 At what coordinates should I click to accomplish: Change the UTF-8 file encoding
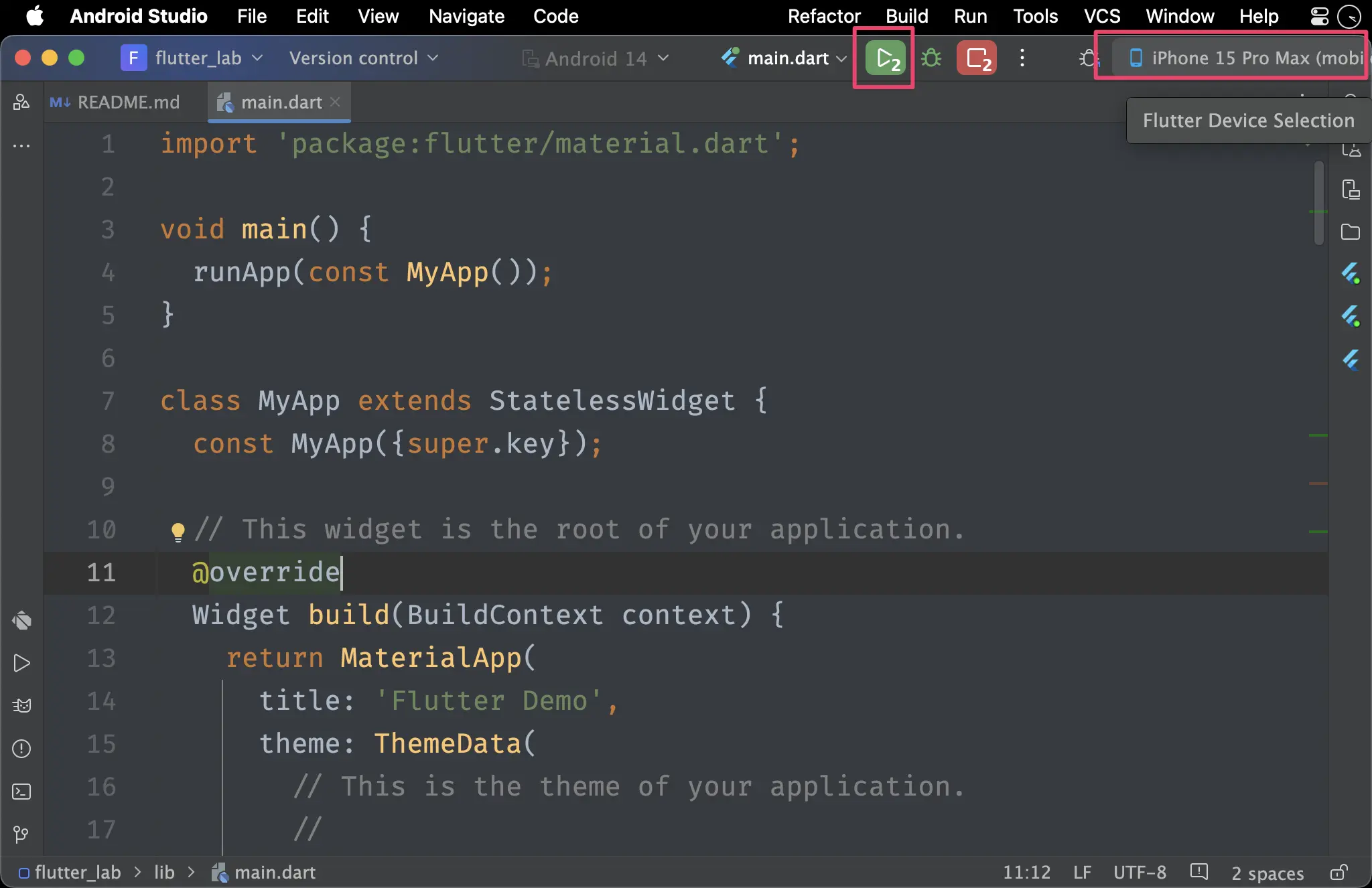(1140, 872)
